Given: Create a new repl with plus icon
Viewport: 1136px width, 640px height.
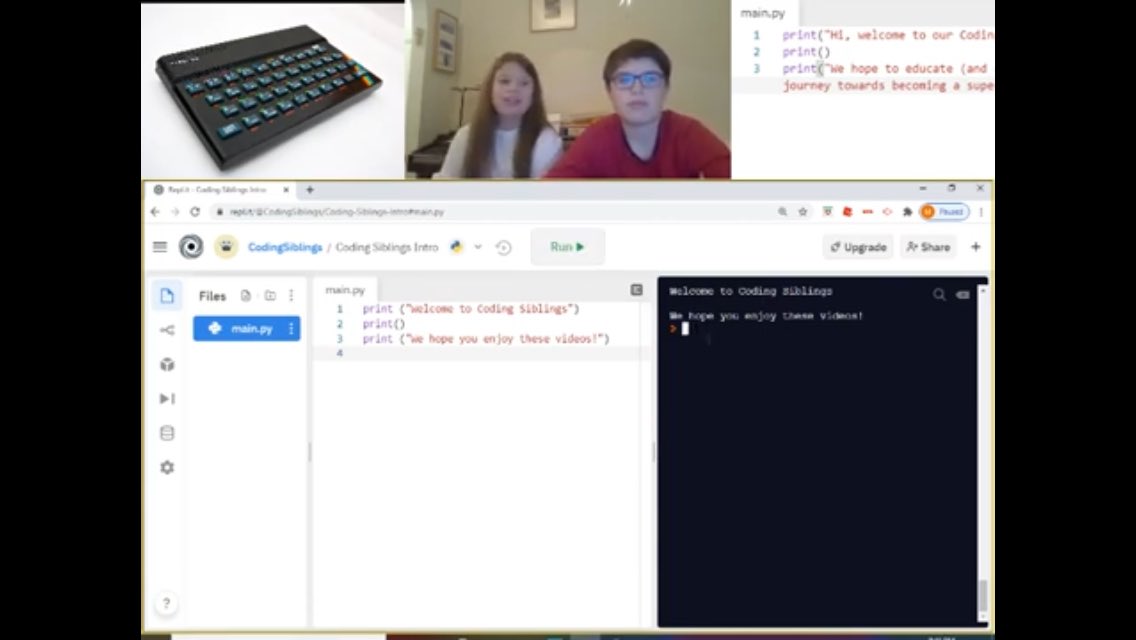Looking at the screenshot, I should (976, 247).
